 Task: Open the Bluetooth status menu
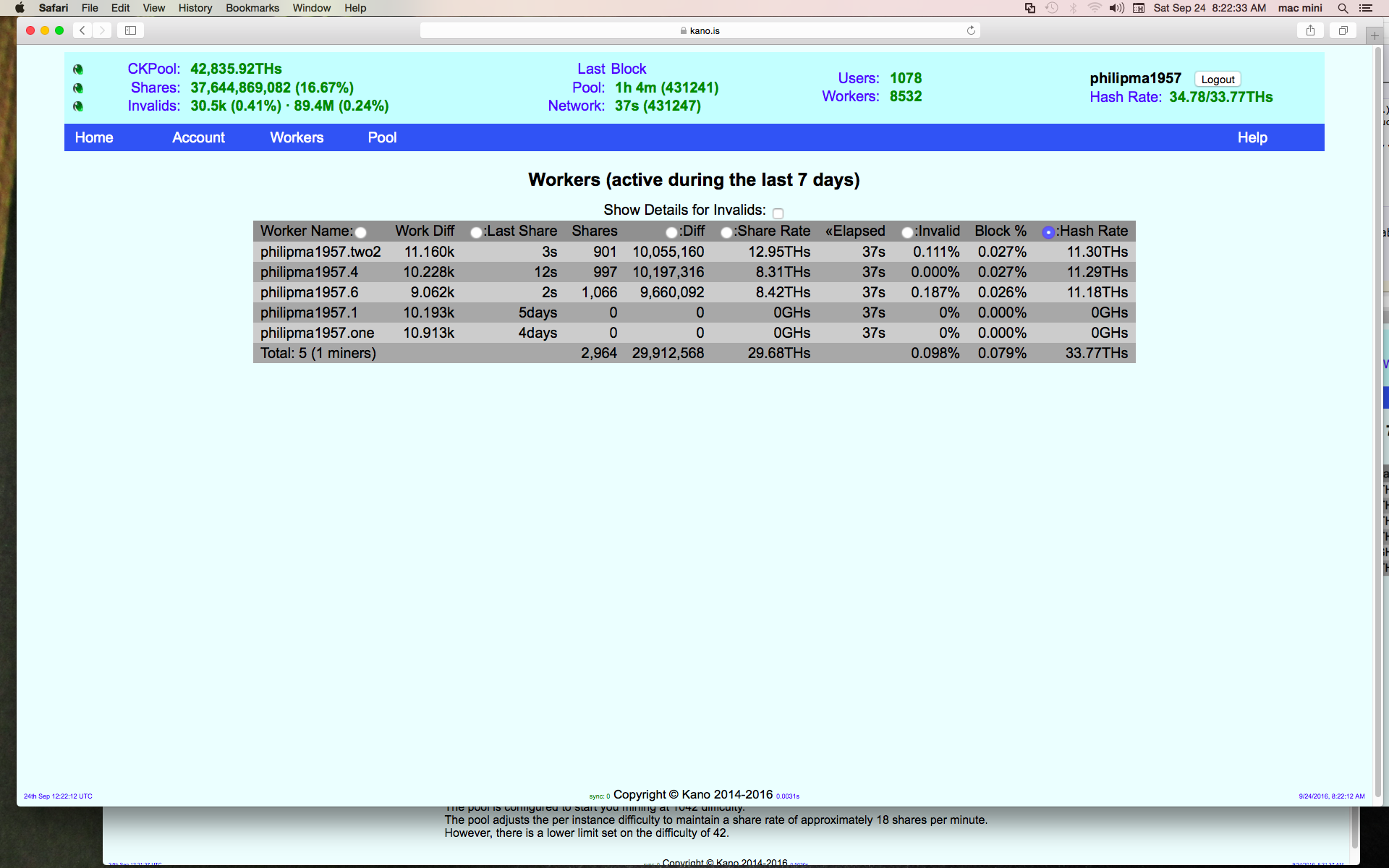click(x=1074, y=8)
